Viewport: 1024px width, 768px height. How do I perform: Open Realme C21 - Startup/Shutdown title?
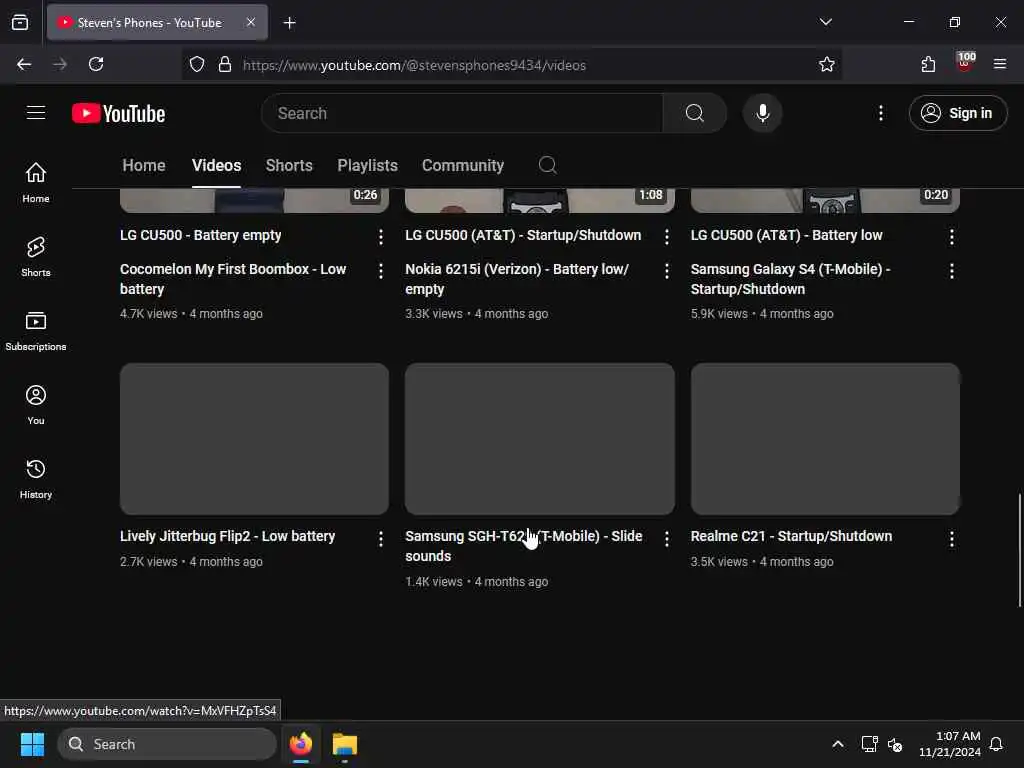click(791, 536)
